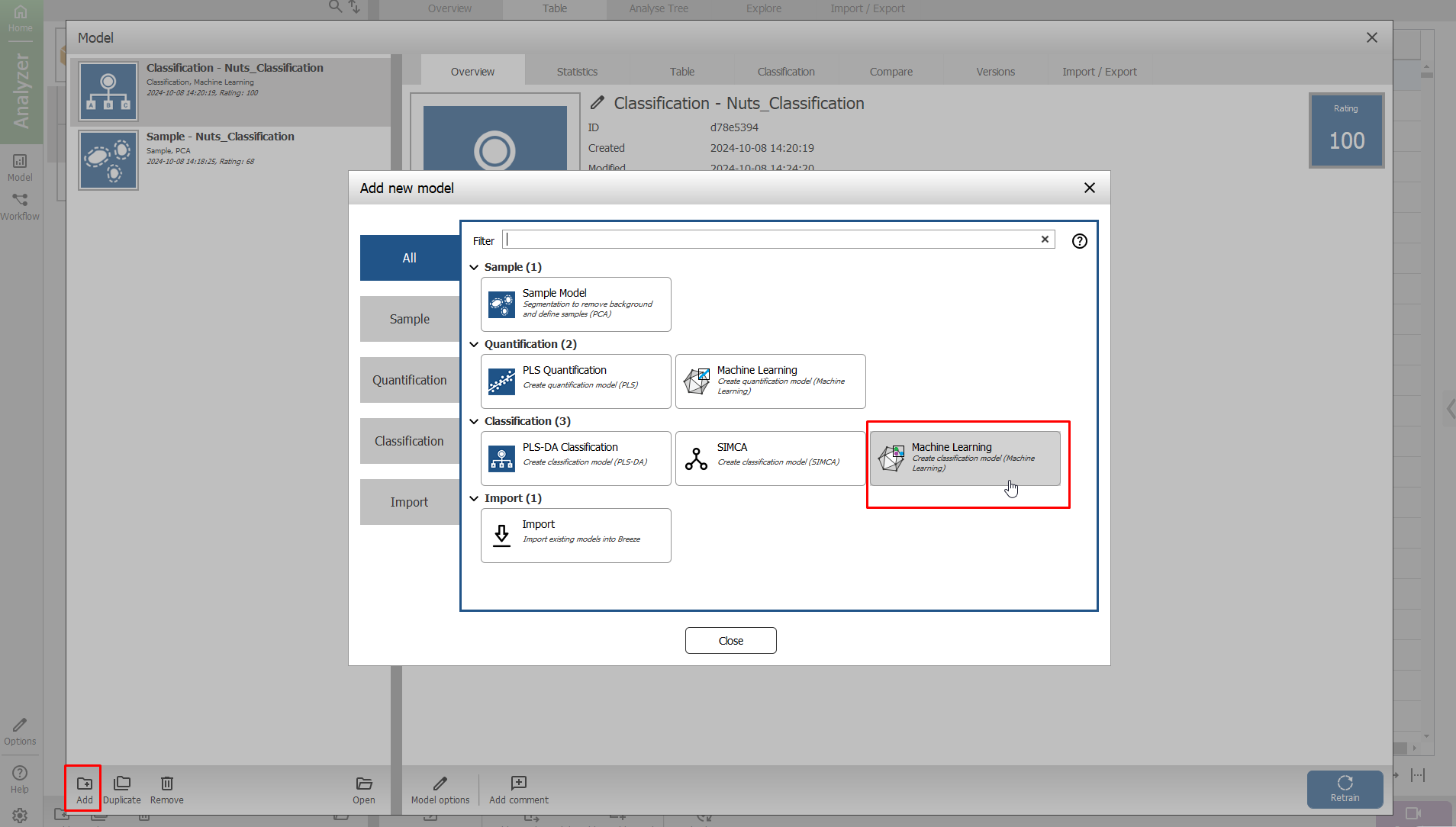Select the Classification category tab
The width and height of the screenshot is (1456, 827).
coord(410,441)
